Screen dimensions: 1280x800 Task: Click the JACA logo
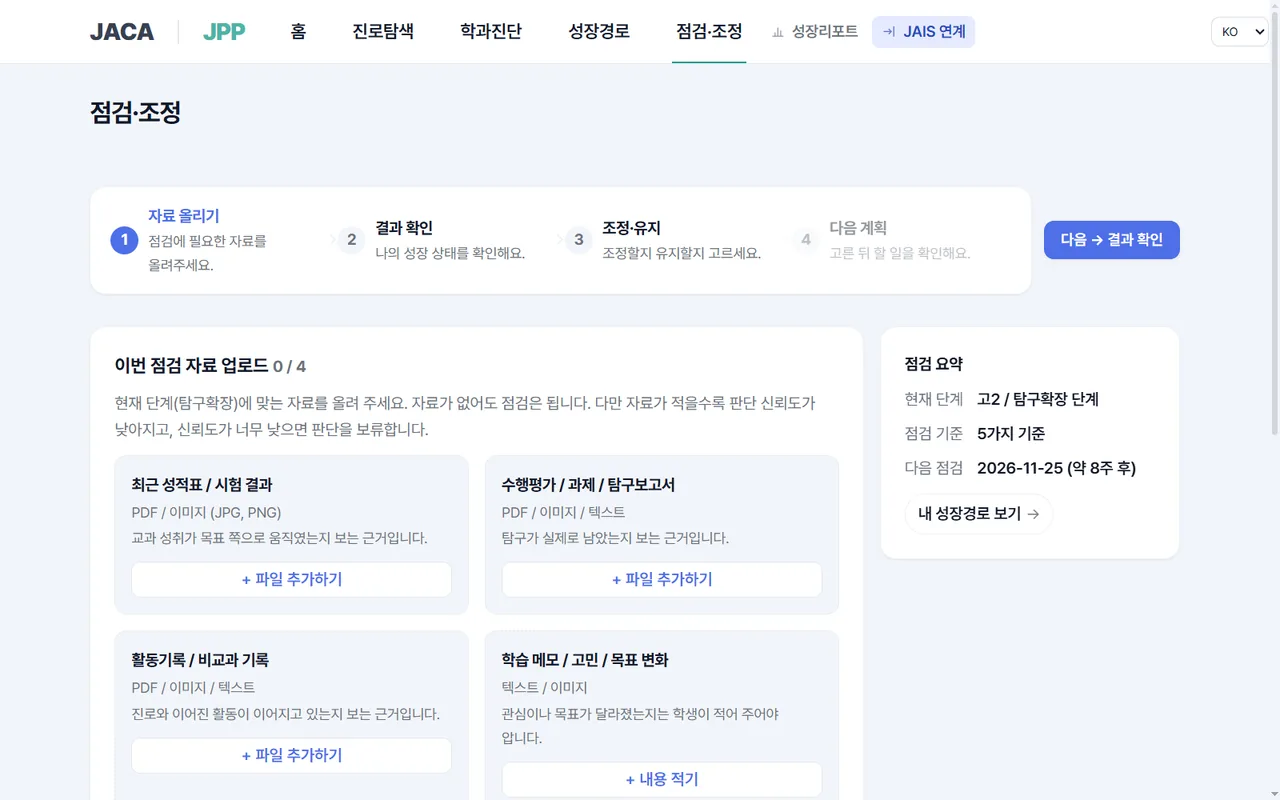click(x=122, y=32)
